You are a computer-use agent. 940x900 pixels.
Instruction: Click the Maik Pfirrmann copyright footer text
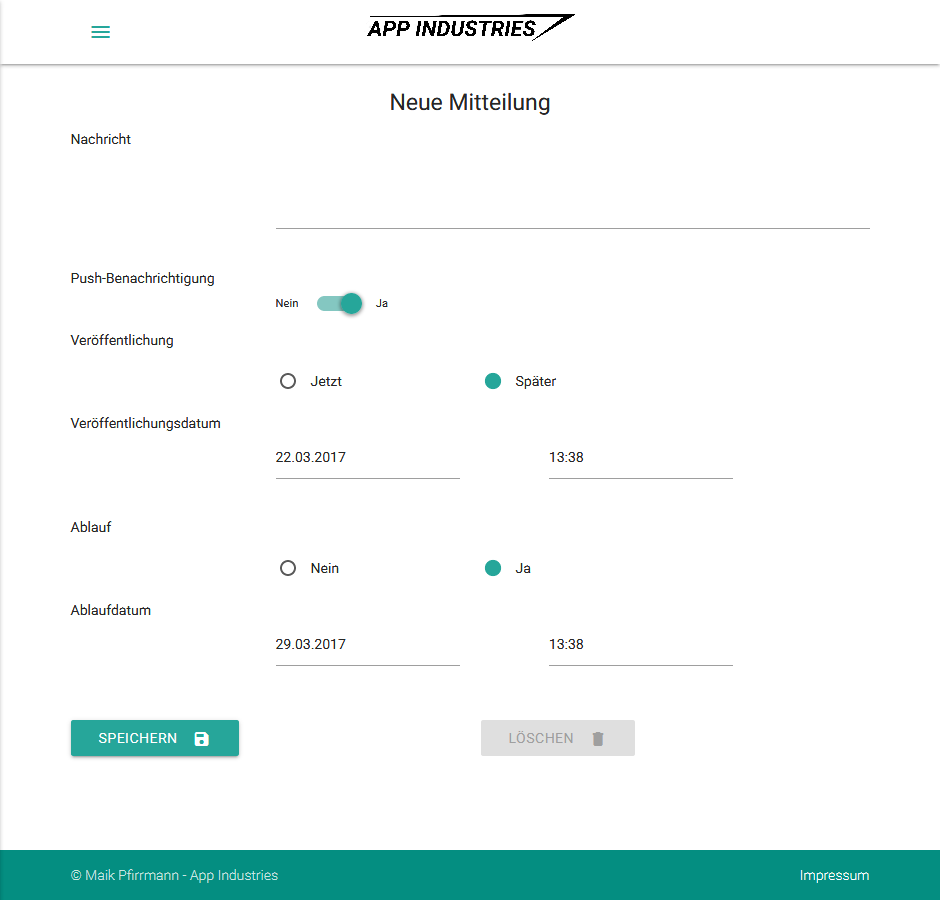pos(174,875)
